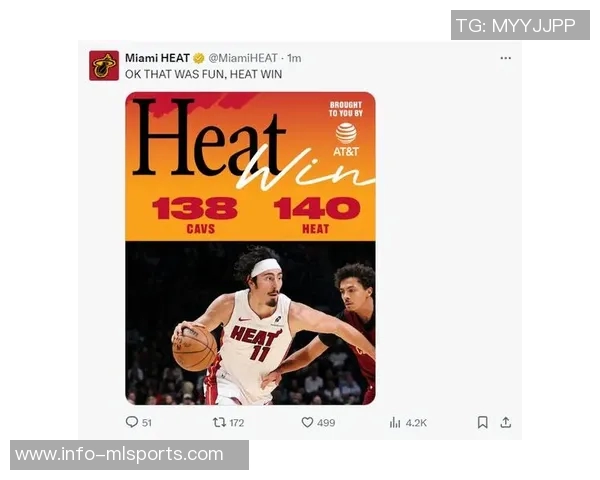This screenshot has height=480, width=600.
Task: Open the 1m tweet timestamp
Action: [294, 58]
